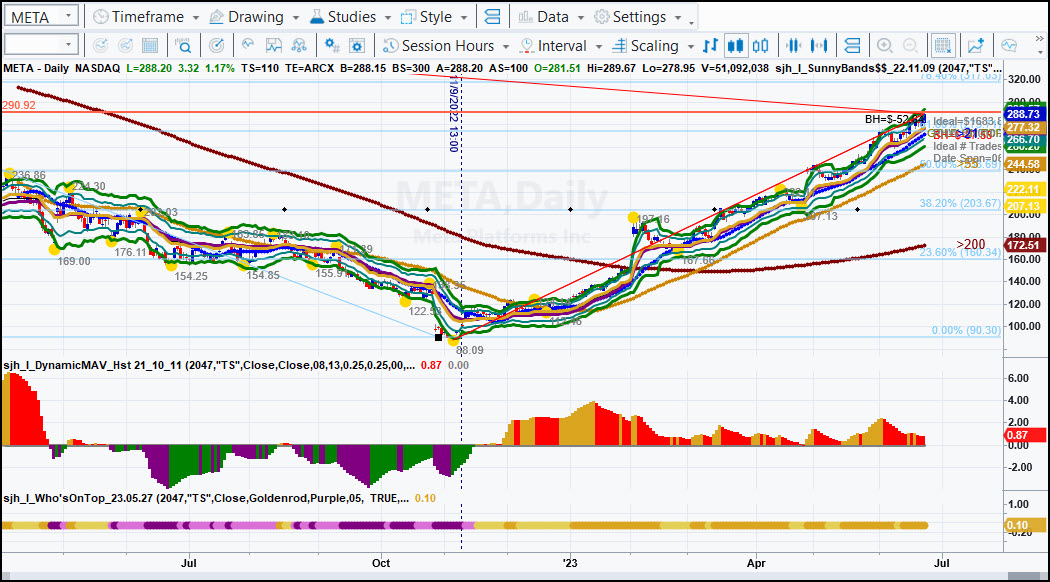Click the 38.20% (203.67) Fibonacci label
Screen dimensions: 1050x582
tap(960, 203)
